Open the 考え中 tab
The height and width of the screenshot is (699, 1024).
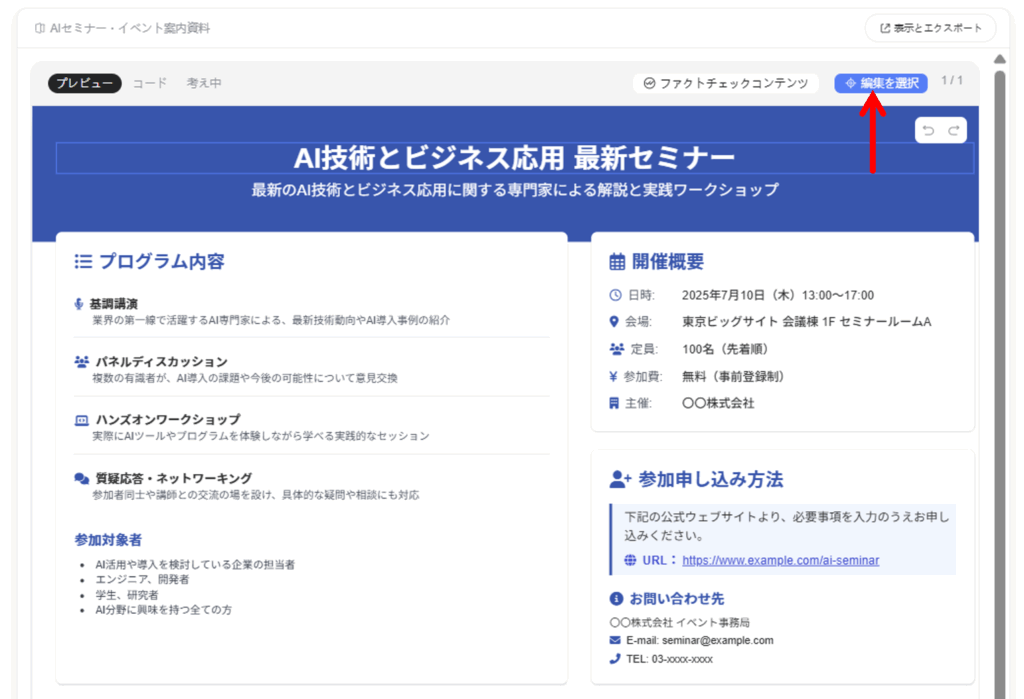(x=204, y=83)
